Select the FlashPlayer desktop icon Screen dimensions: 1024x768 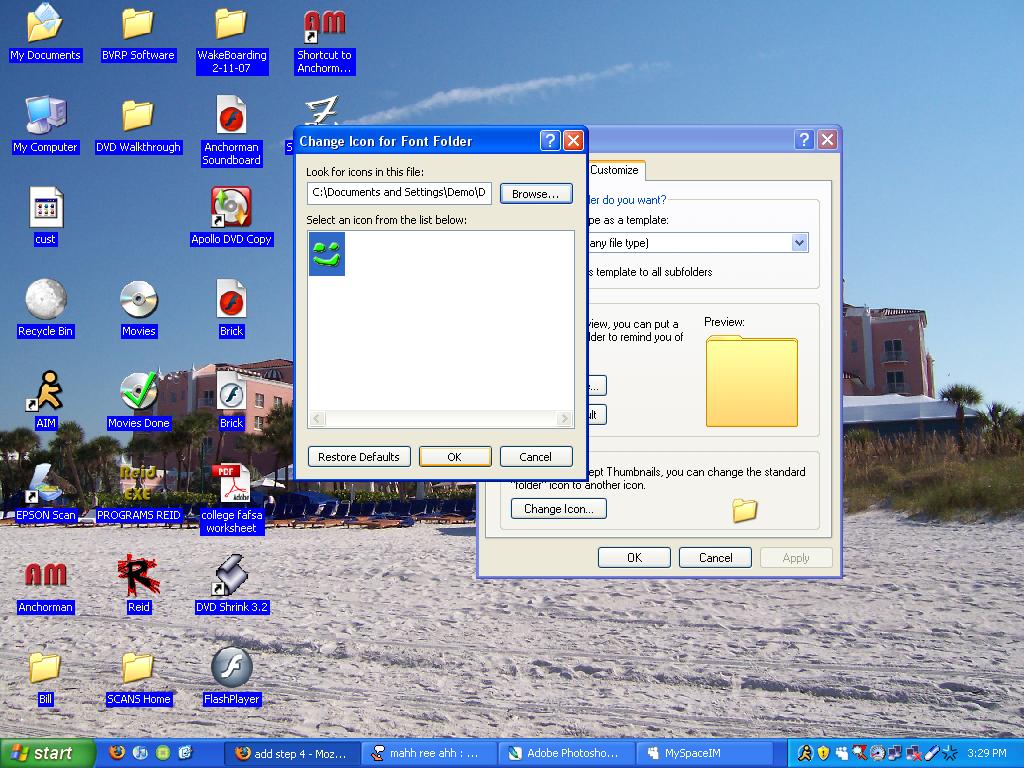pyautogui.click(x=231, y=667)
